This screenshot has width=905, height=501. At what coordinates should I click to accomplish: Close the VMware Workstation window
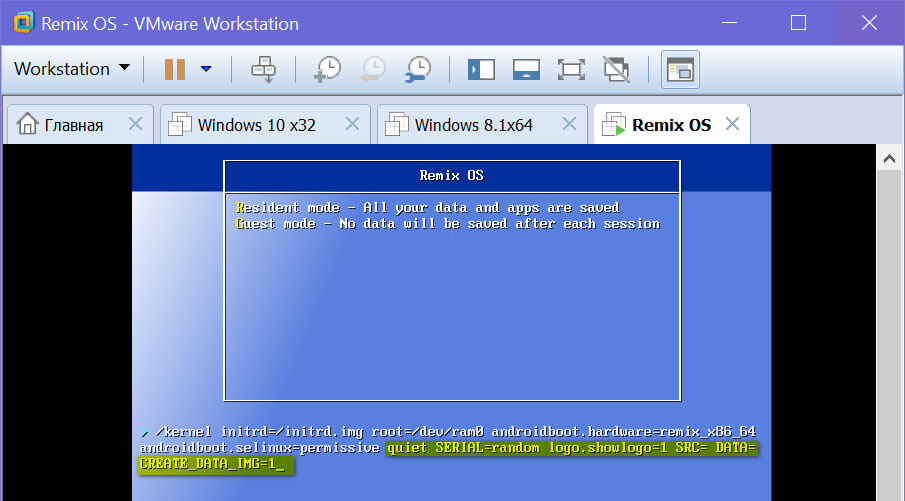click(x=869, y=23)
